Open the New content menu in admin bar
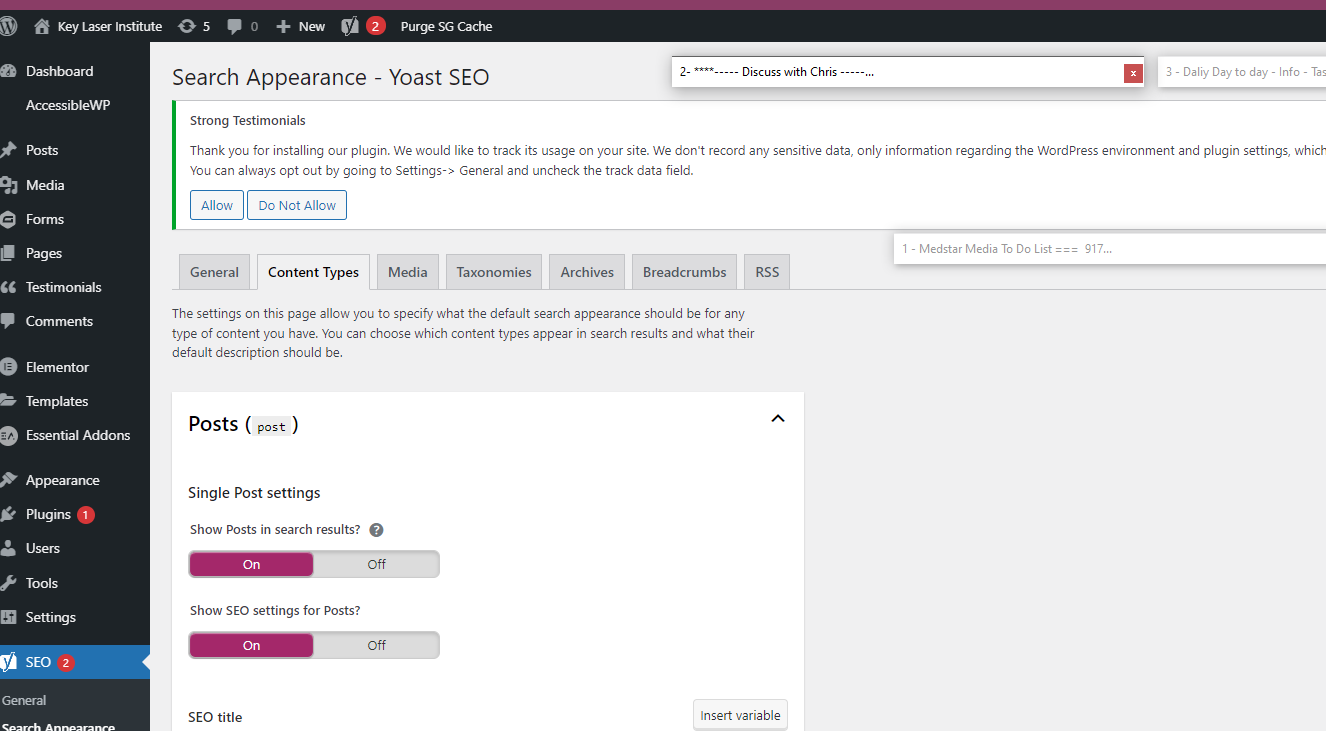Image resolution: width=1326 pixels, height=731 pixels. [301, 26]
